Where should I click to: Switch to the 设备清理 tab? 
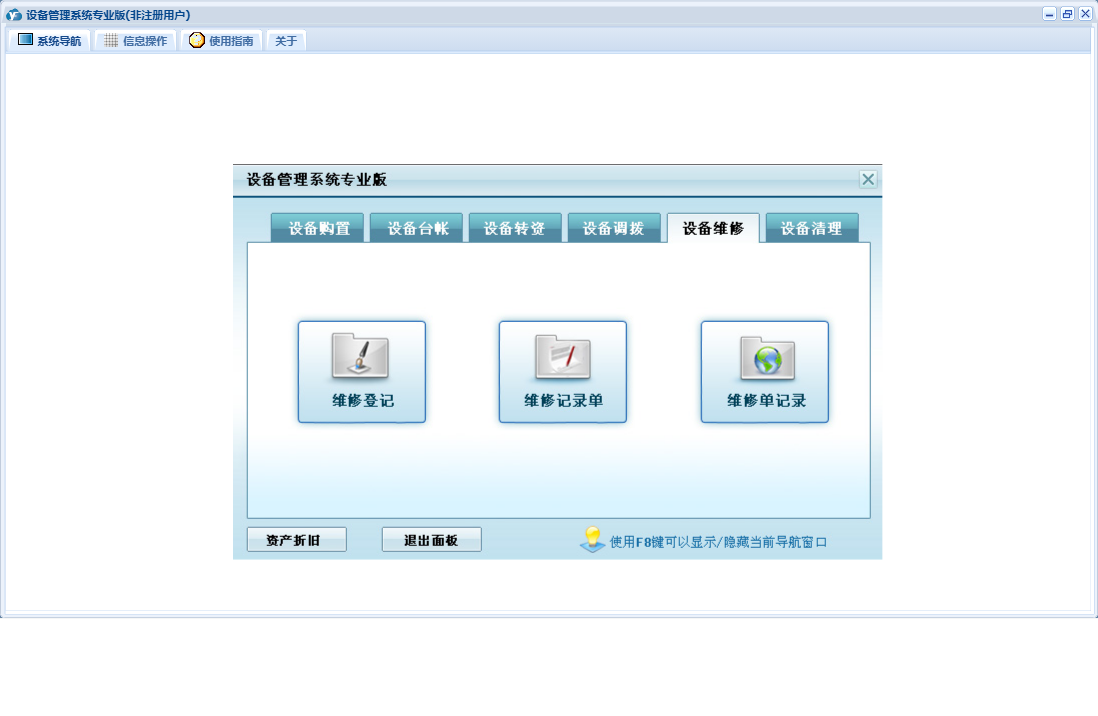812,228
